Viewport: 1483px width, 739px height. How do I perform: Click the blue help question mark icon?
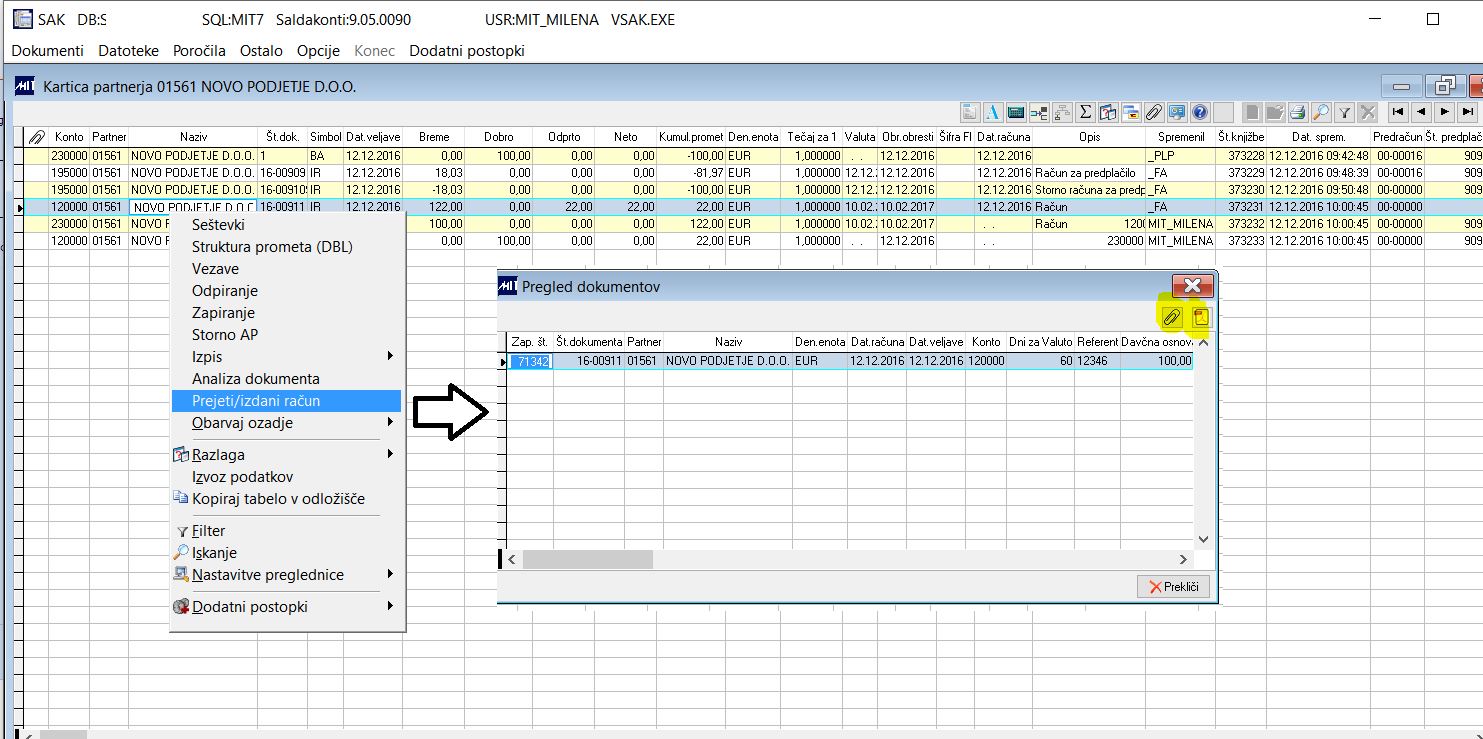[1200, 112]
